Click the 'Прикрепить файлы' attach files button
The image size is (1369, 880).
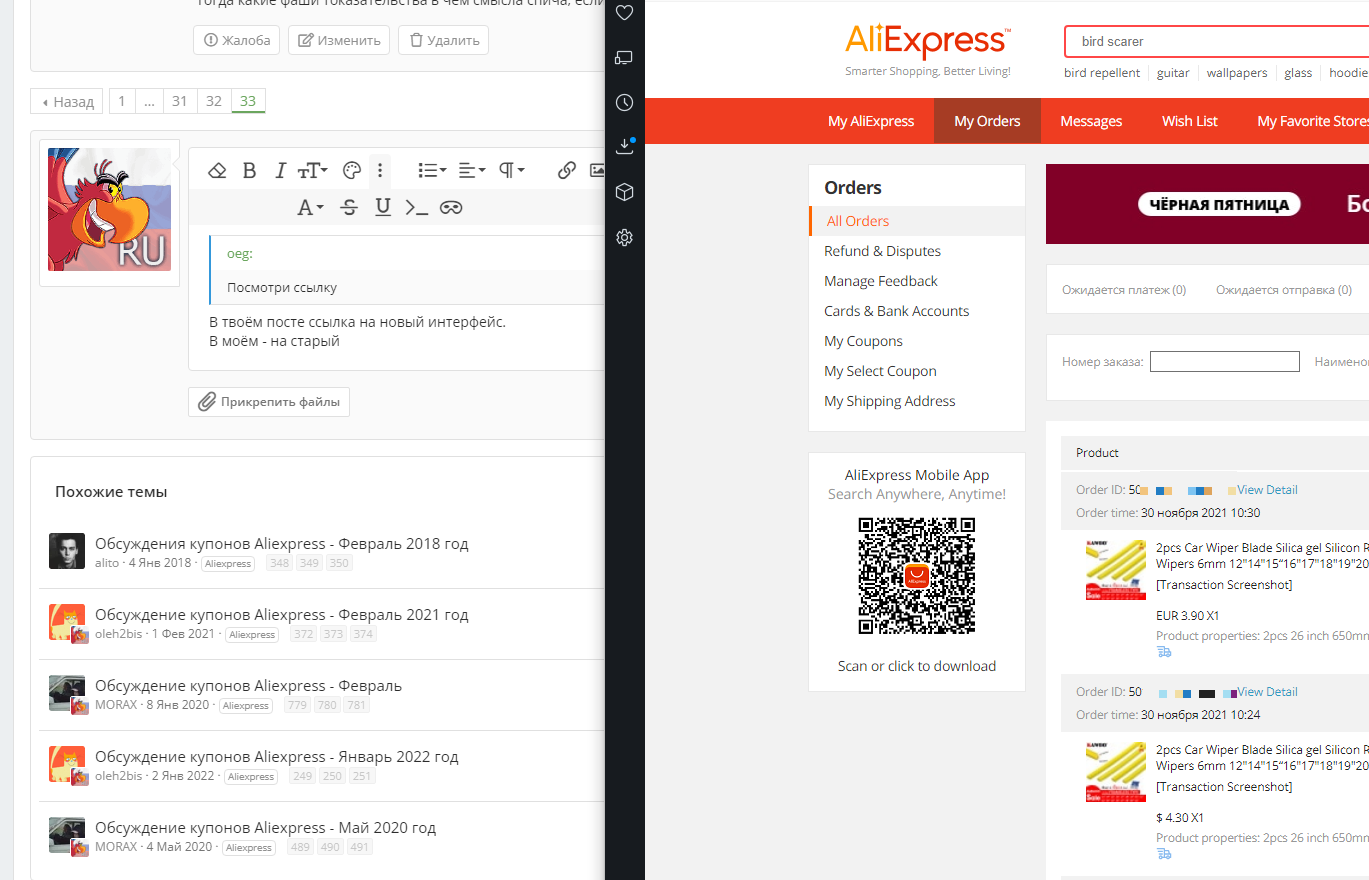269,402
